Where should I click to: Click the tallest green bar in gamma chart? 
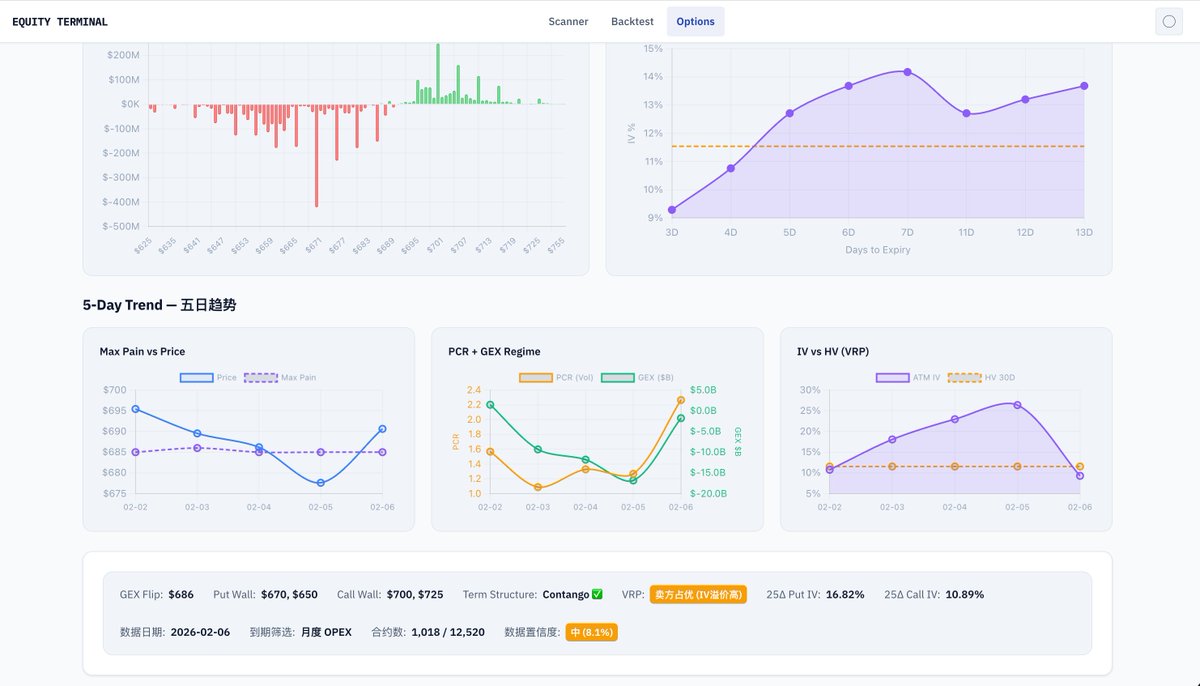click(437, 73)
